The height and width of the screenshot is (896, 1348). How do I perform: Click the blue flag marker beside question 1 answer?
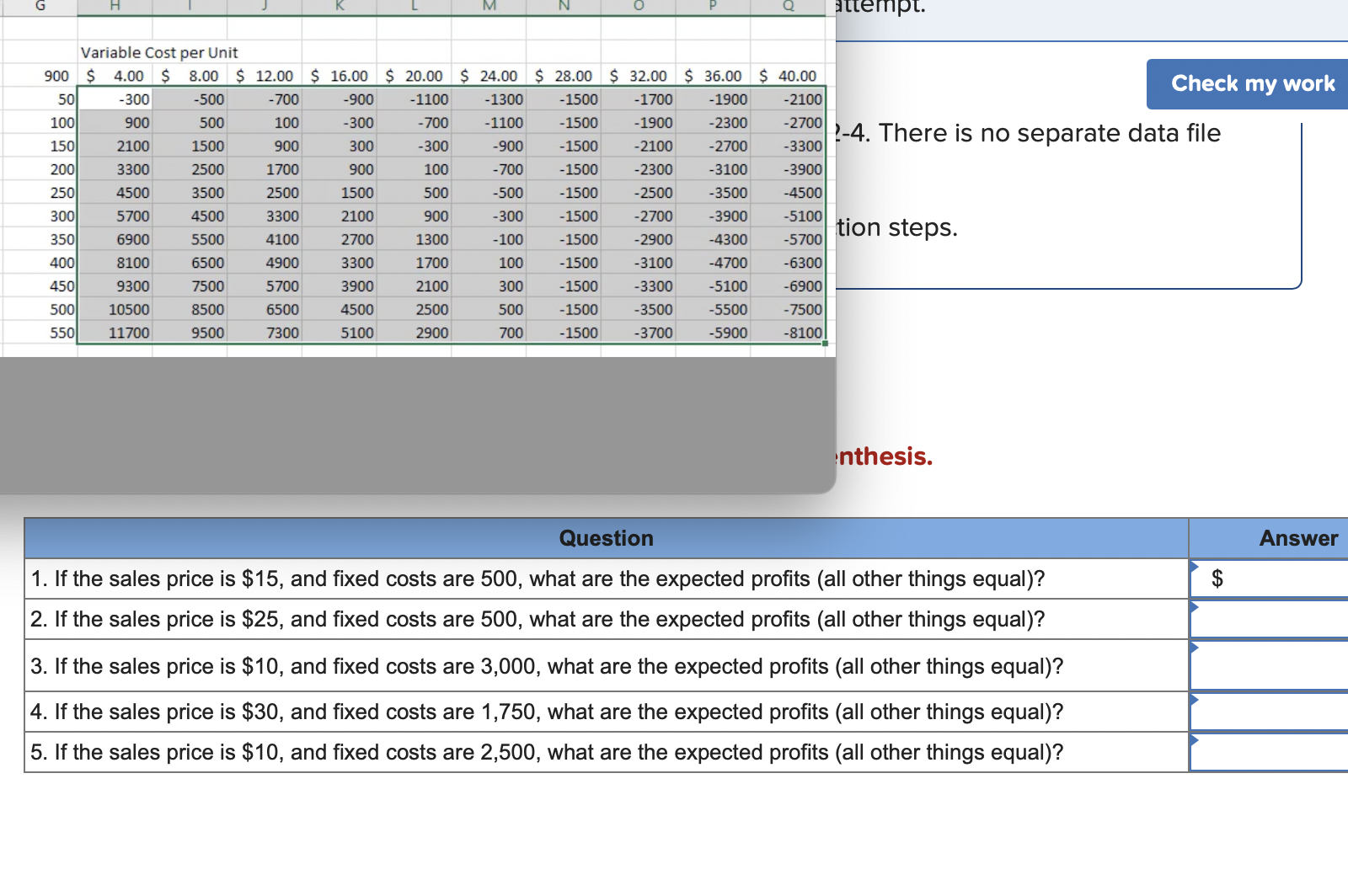(x=1193, y=568)
